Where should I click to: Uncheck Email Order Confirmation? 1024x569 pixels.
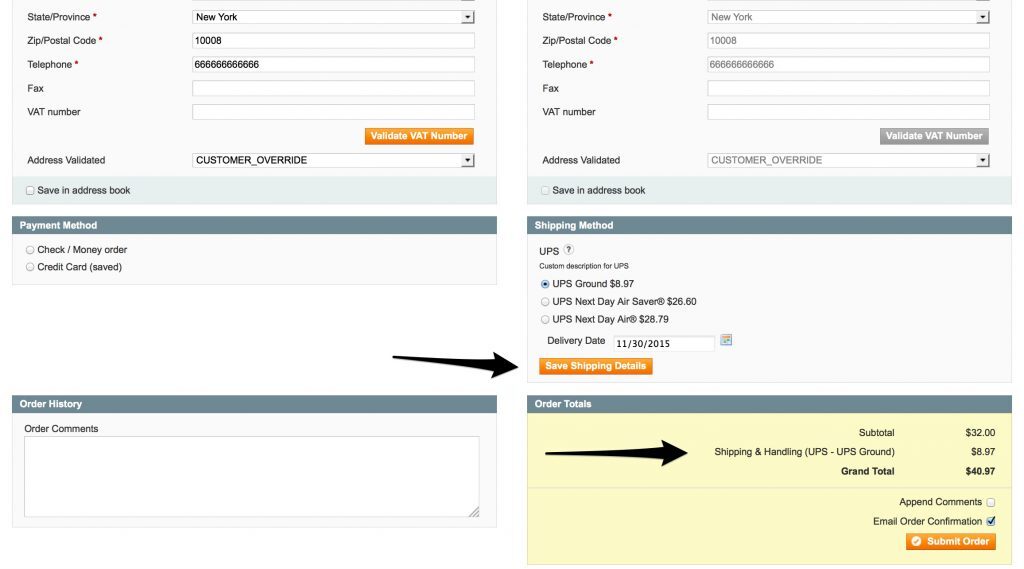click(991, 521)
